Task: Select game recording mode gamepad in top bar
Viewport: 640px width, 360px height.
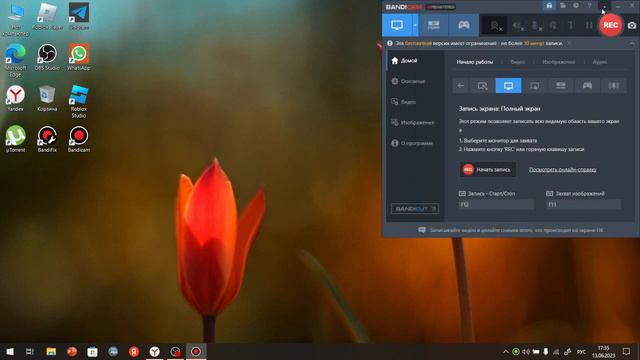Action: 464,25
